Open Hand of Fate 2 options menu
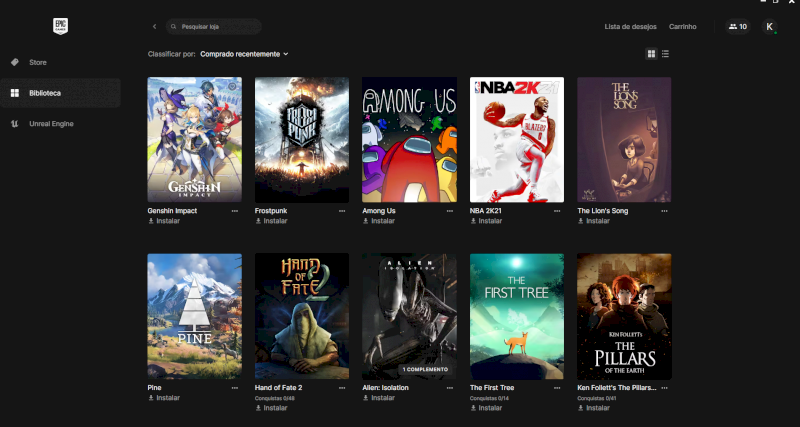This screenshot has width=800, height=427. [x=343, y=388]
